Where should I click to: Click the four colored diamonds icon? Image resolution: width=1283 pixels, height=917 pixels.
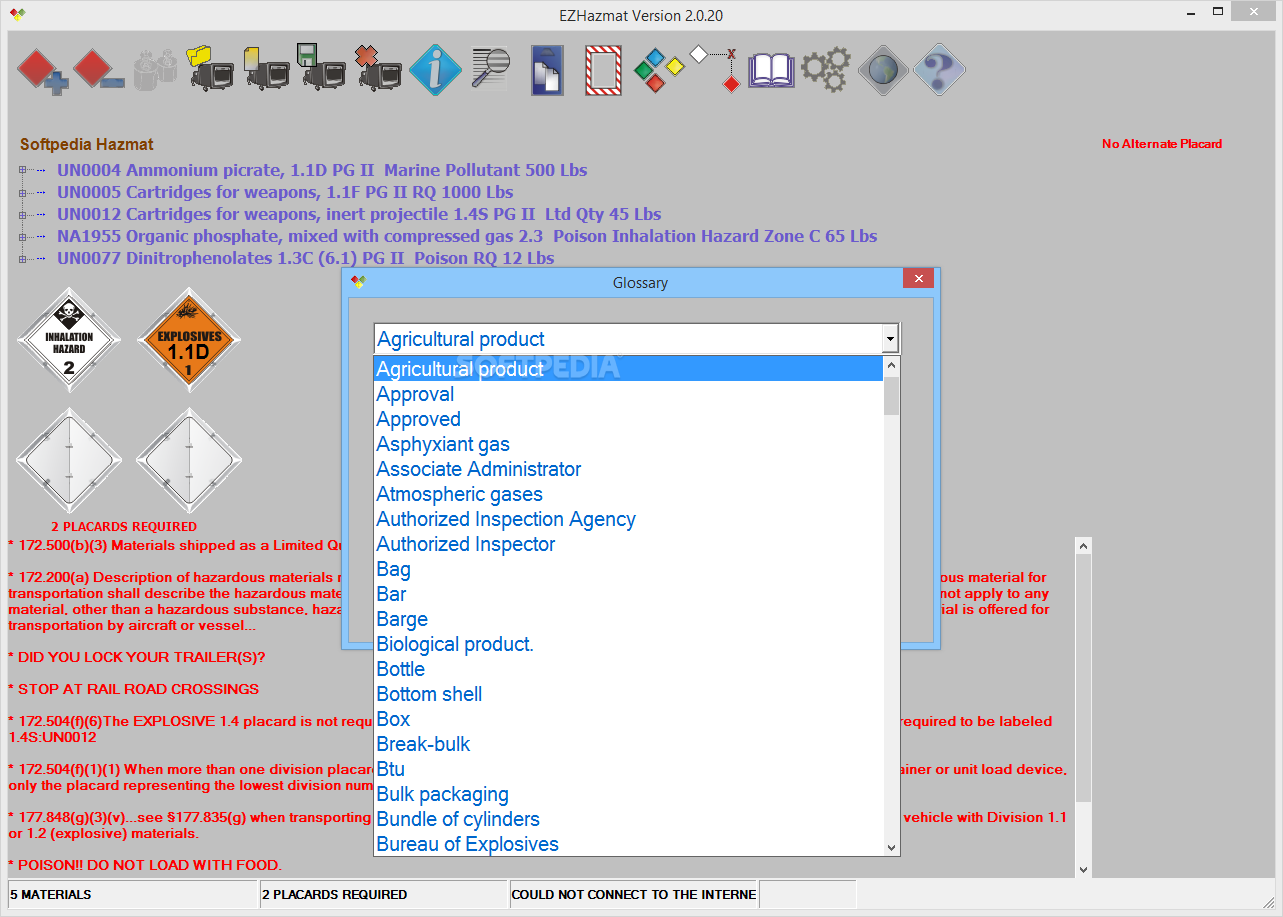tap(659, 70)
